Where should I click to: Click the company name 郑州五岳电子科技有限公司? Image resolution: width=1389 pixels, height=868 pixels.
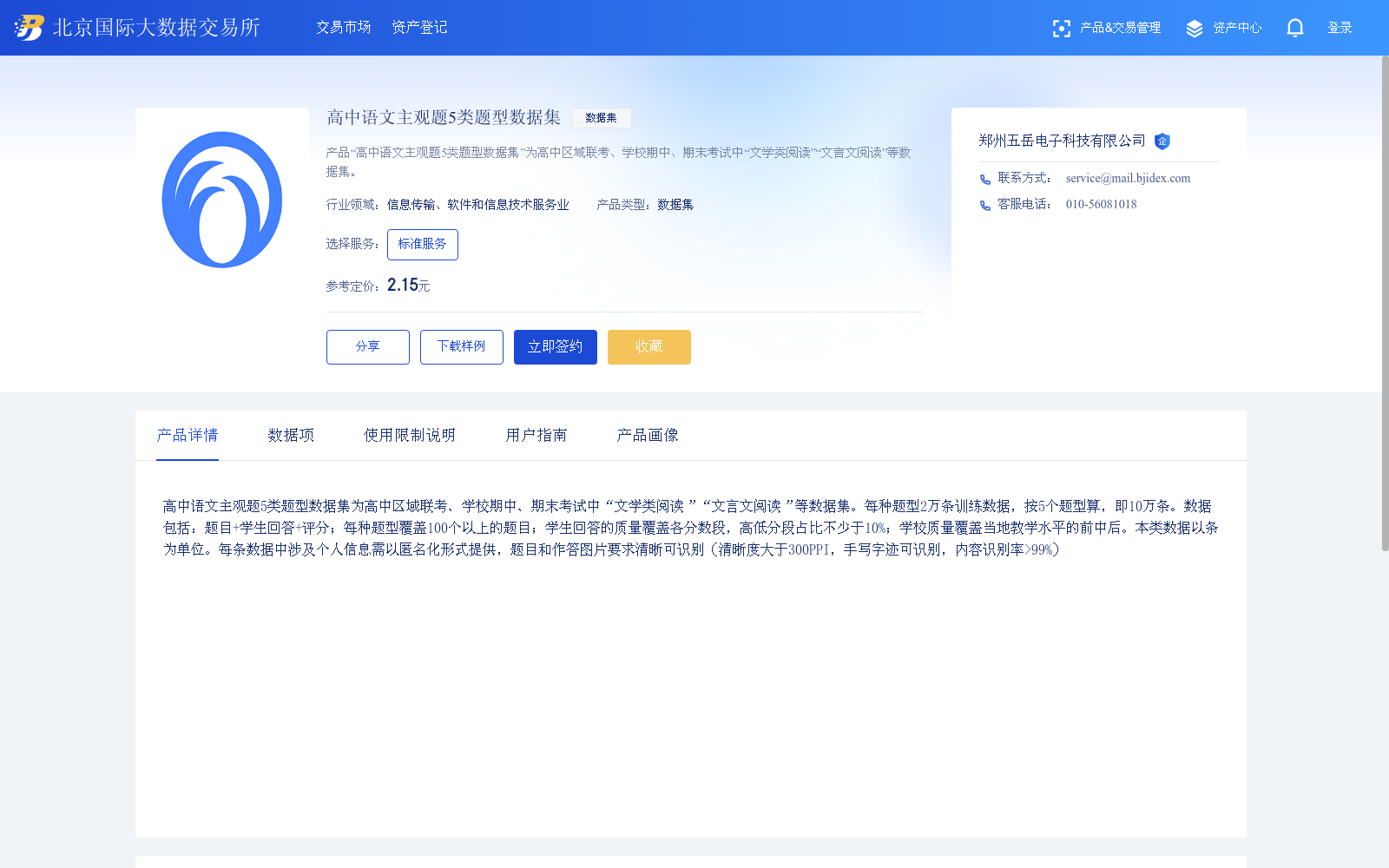click(1063, 141)
